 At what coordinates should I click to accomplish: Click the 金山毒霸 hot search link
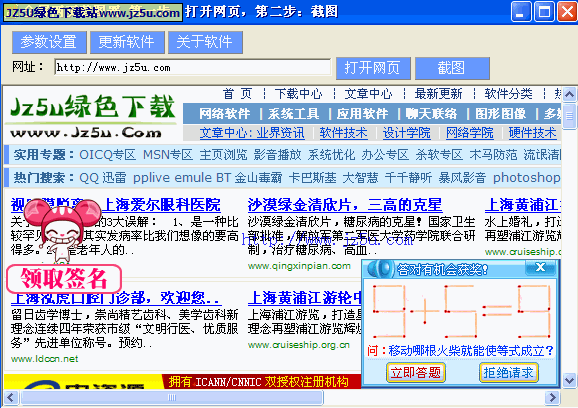click(258, 178)
